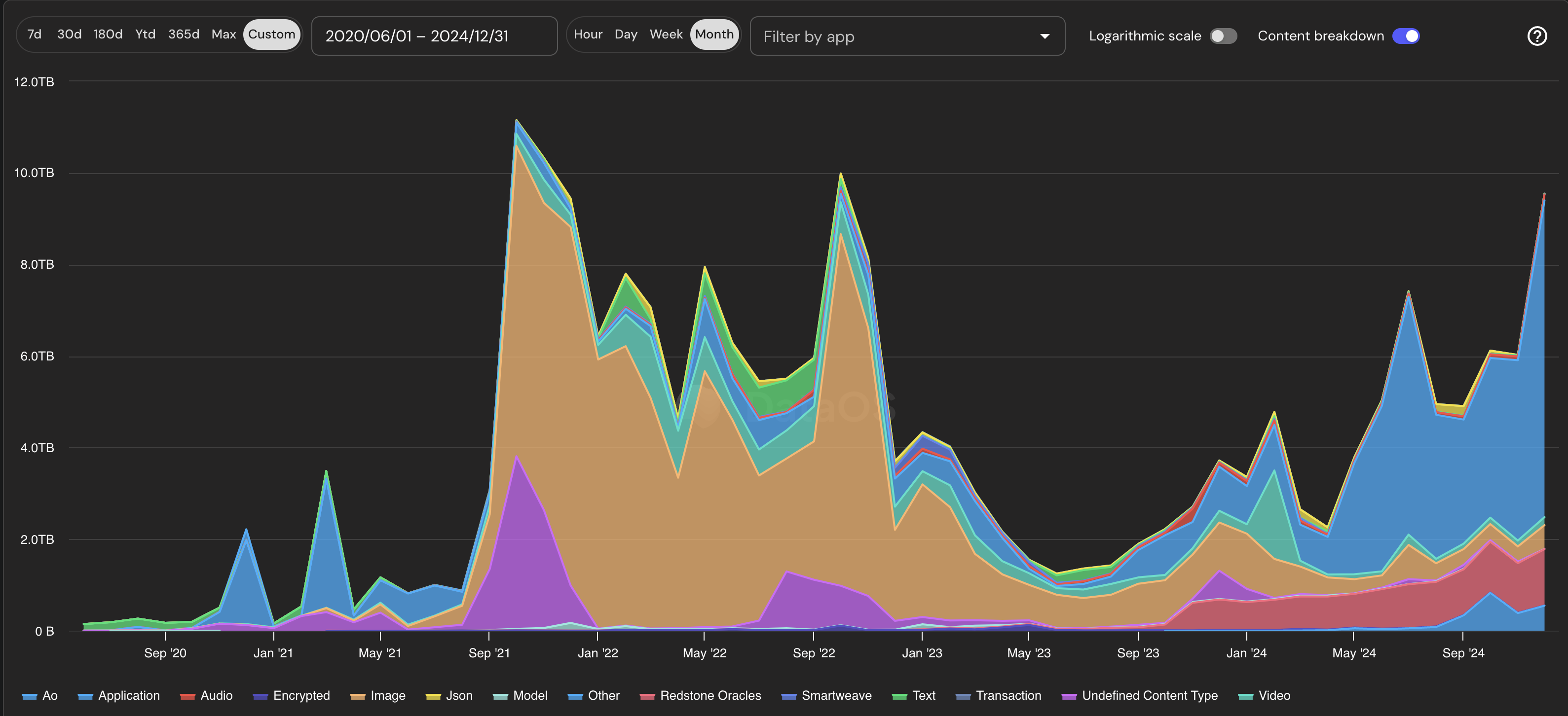Open the date range picker field

434,36
